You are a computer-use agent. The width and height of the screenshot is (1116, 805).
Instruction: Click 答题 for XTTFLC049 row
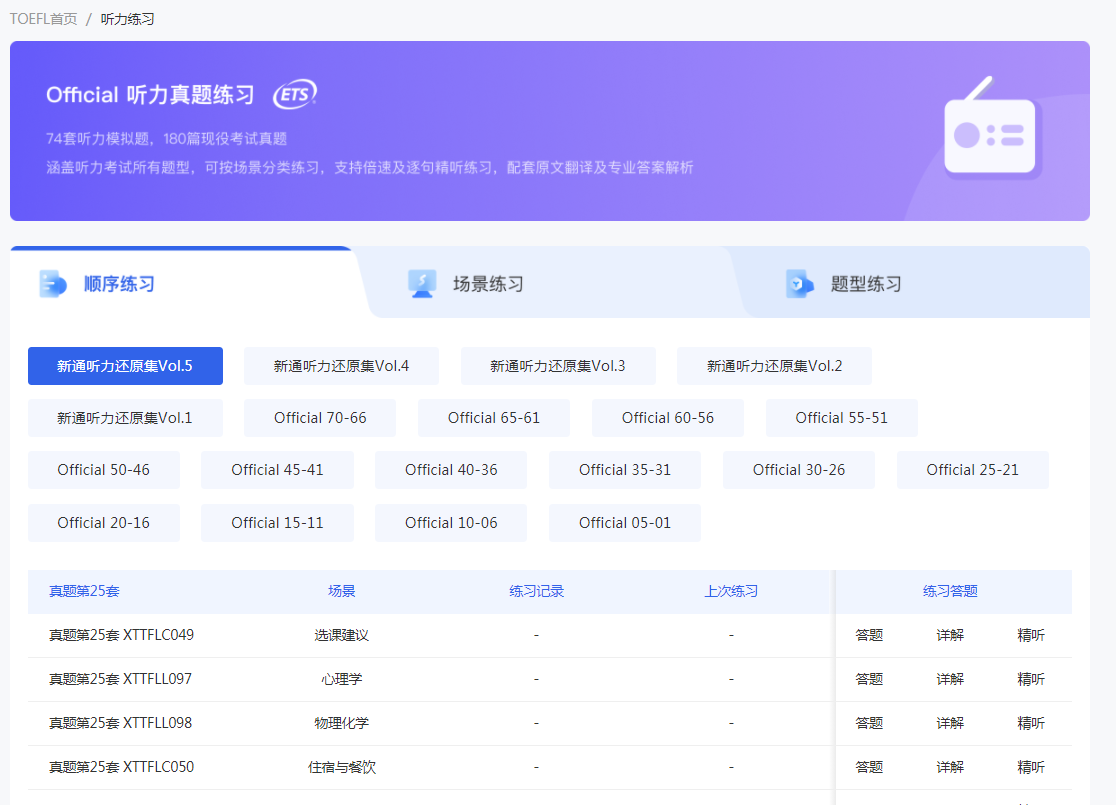(869, 635)
